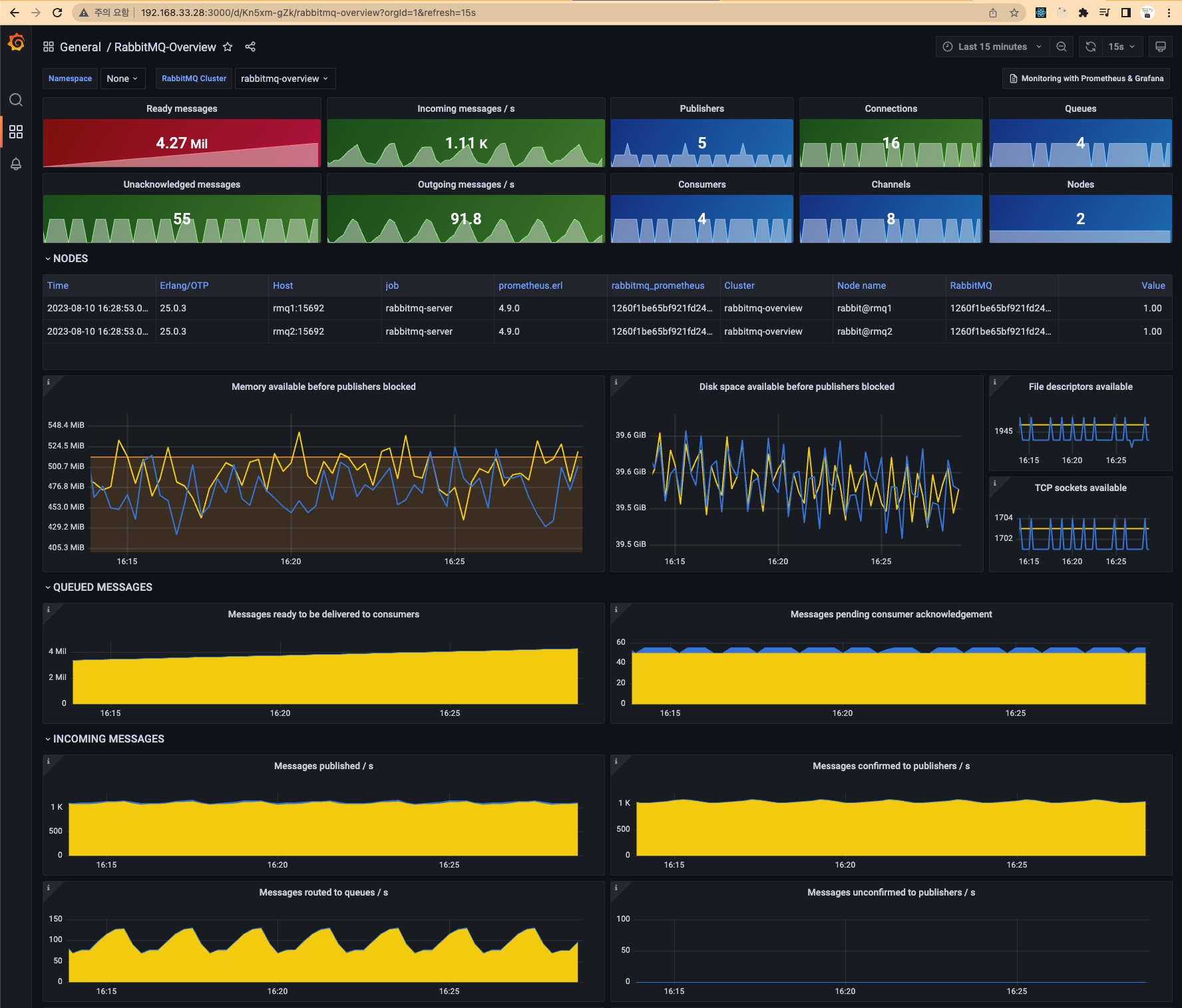Share the dashboard via share icon
1182x1008 pixels.
tap(250, 47)
